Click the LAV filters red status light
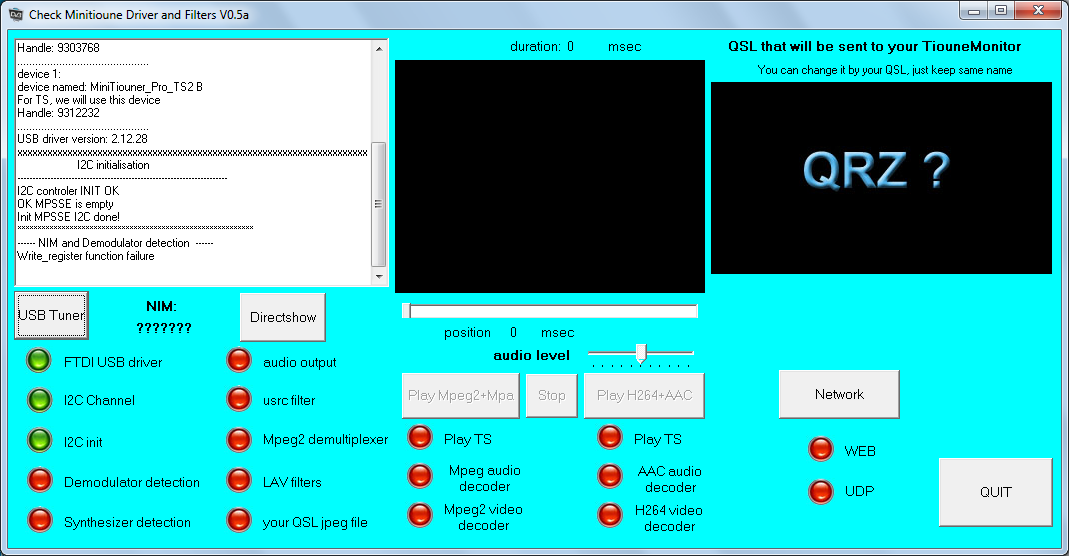Viewport: 1069px width, 556px height. tap(239, 480)
